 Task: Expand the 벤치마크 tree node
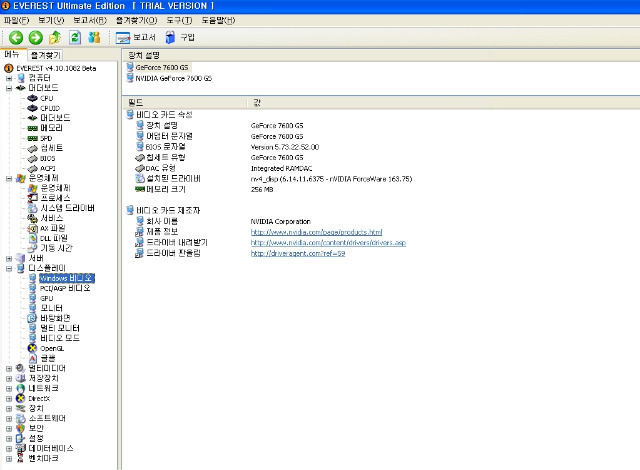click(9, 459)
